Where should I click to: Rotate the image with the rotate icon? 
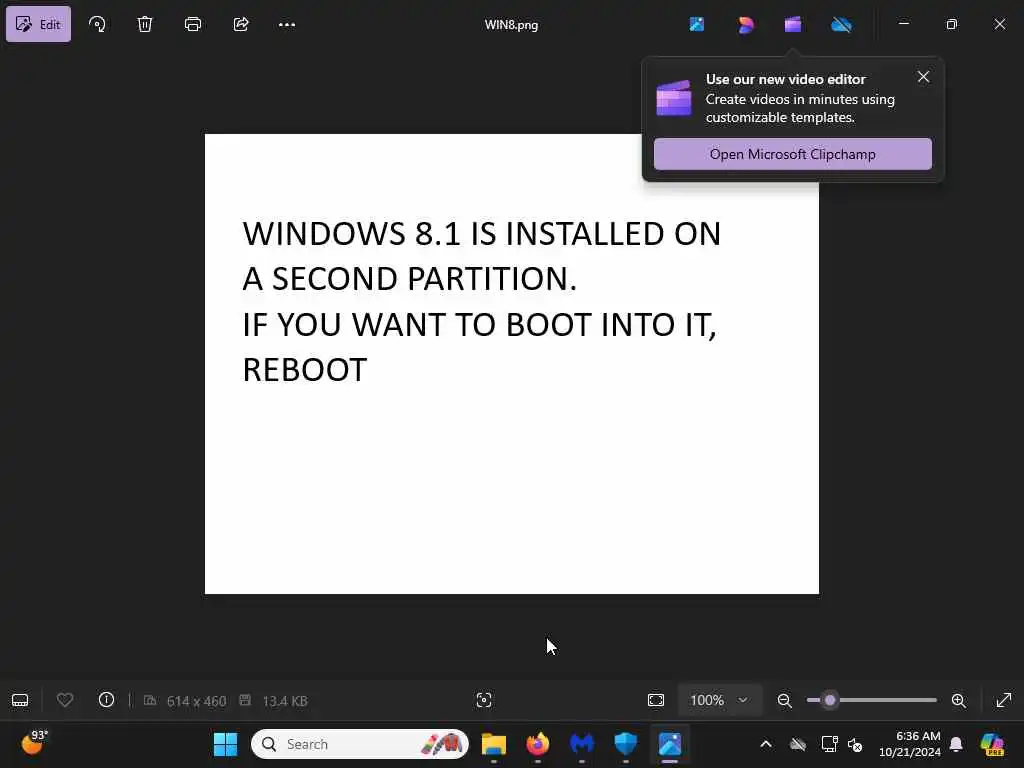click(97, 24)
